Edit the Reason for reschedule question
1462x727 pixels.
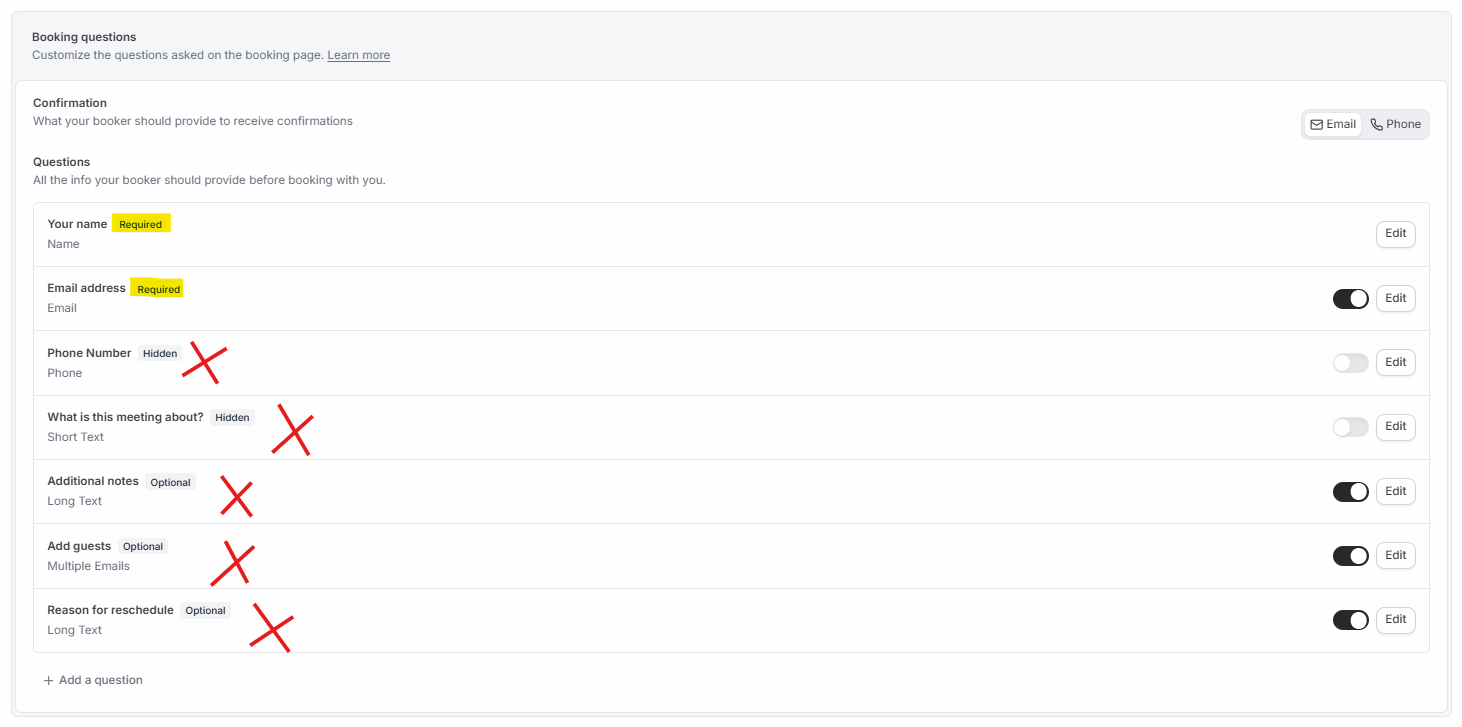[1395, 620]
